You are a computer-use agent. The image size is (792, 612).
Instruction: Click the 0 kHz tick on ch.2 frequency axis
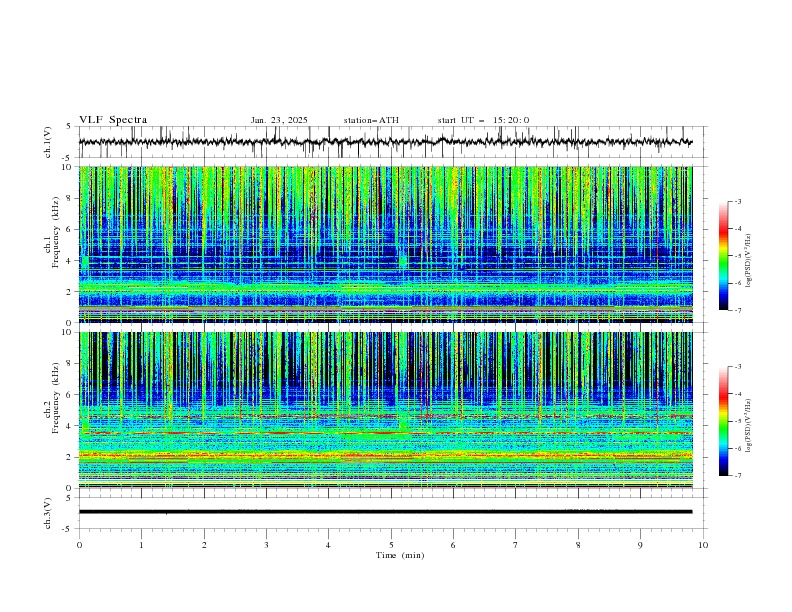pos(70,488)
